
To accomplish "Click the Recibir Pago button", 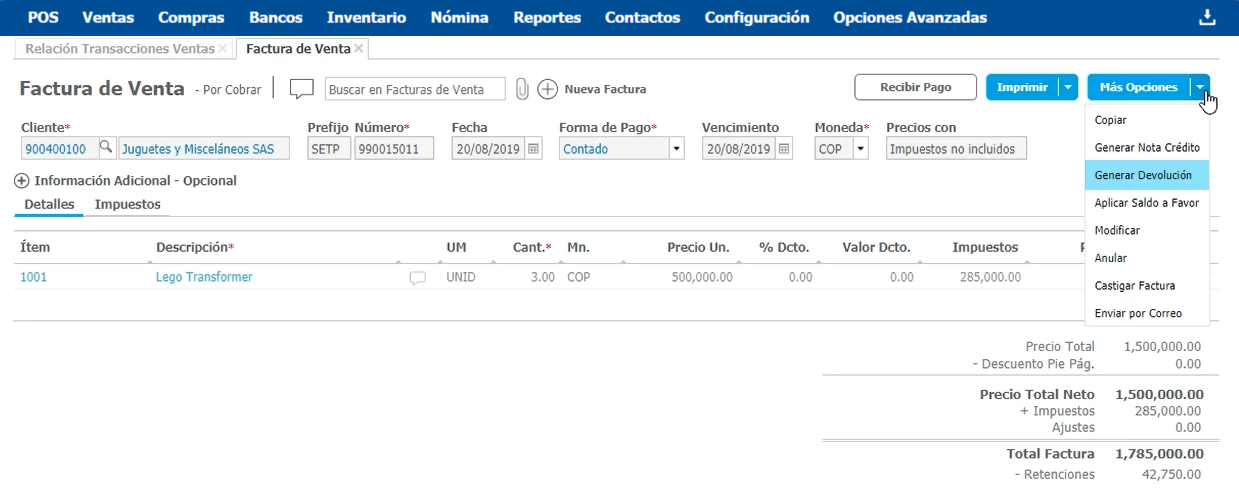I will pyautogui.click(x=915, y=87).
